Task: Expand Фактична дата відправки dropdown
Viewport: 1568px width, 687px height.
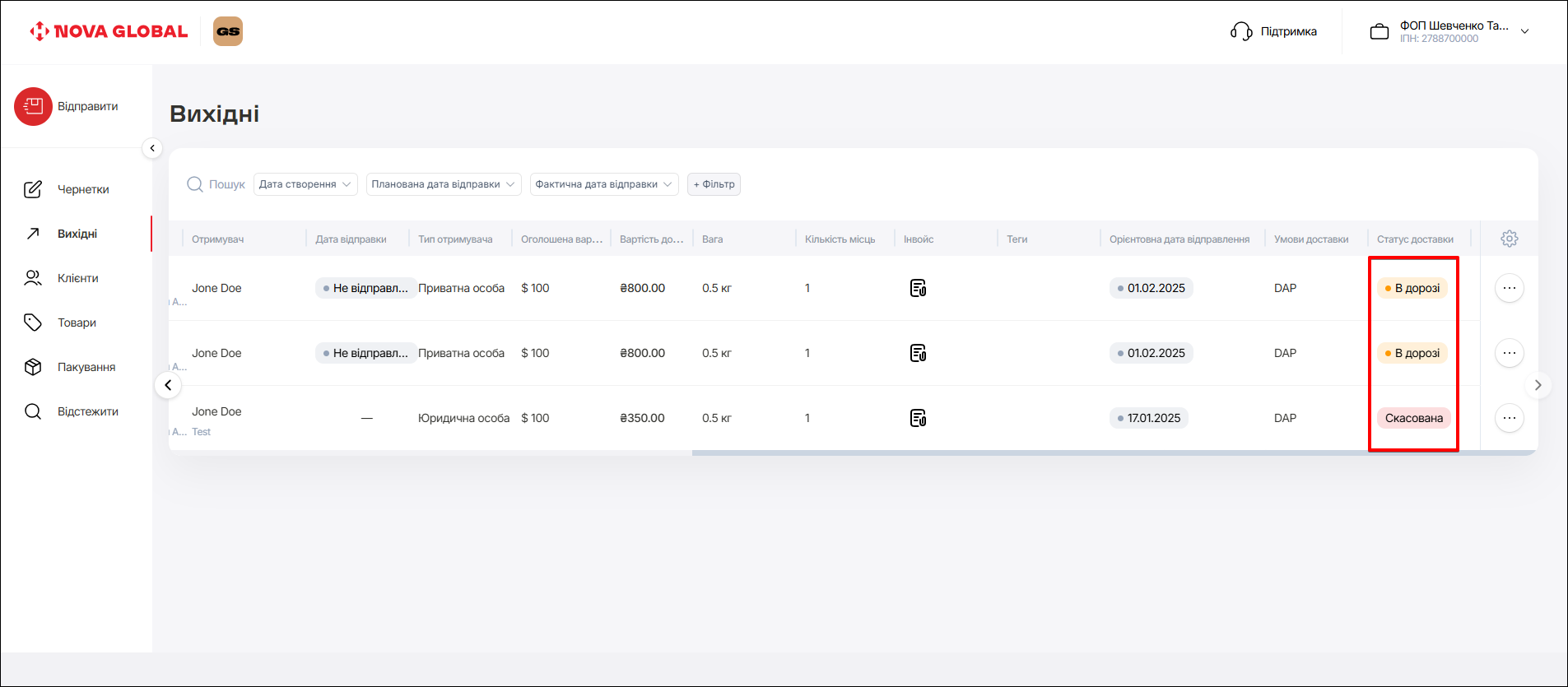Action: point(603,184)
